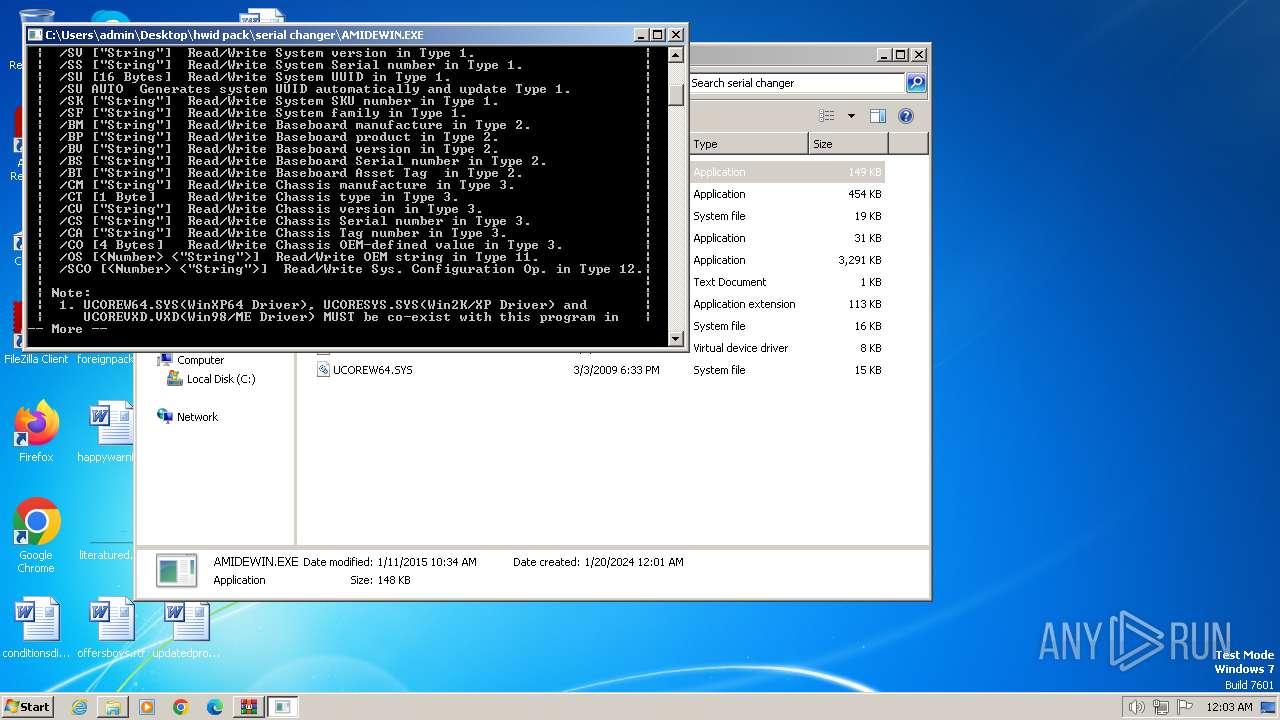Maximize the serial changer Explorer window

coord(901,55)
